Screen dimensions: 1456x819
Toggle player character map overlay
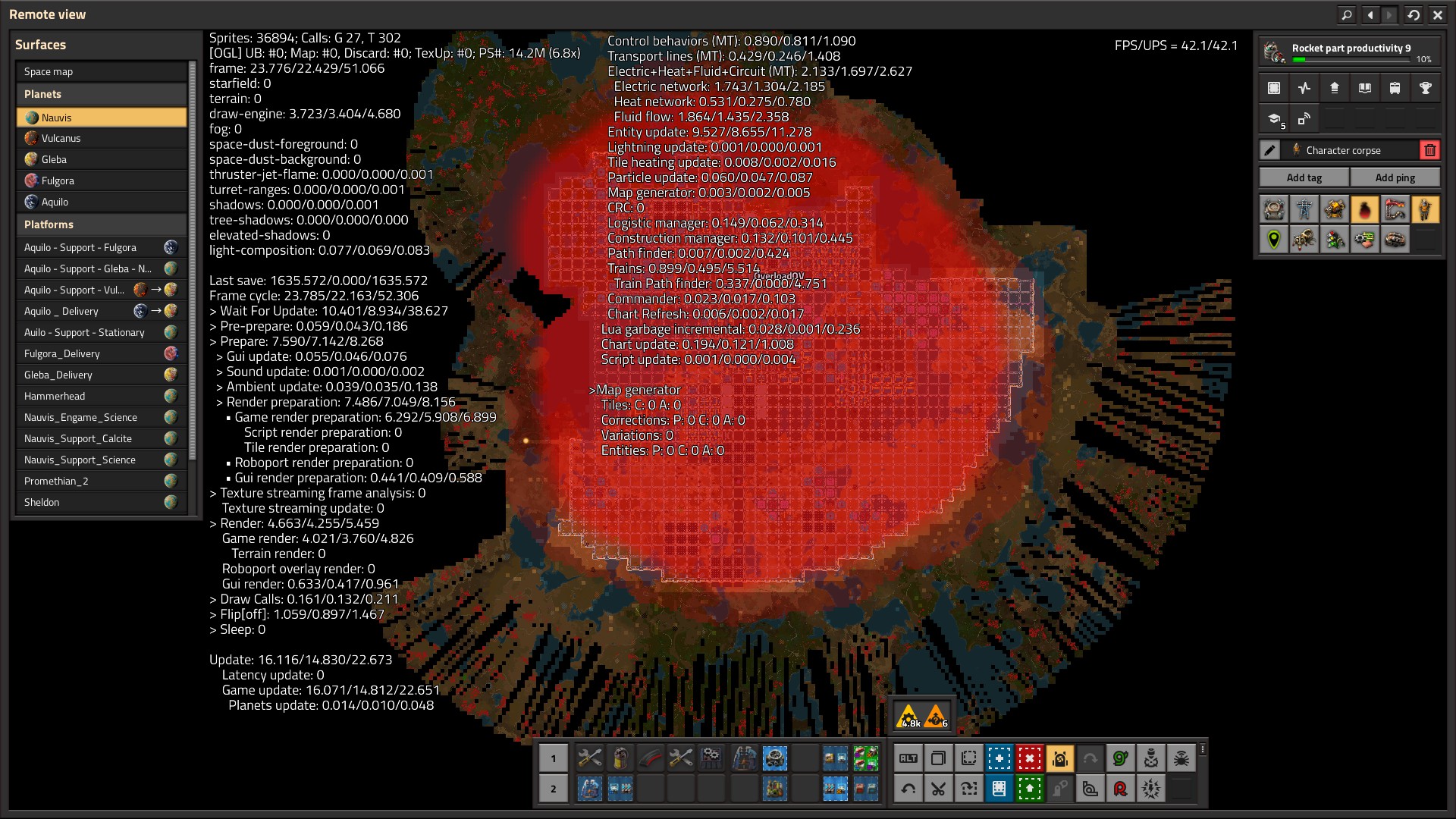click(1426, 209)
